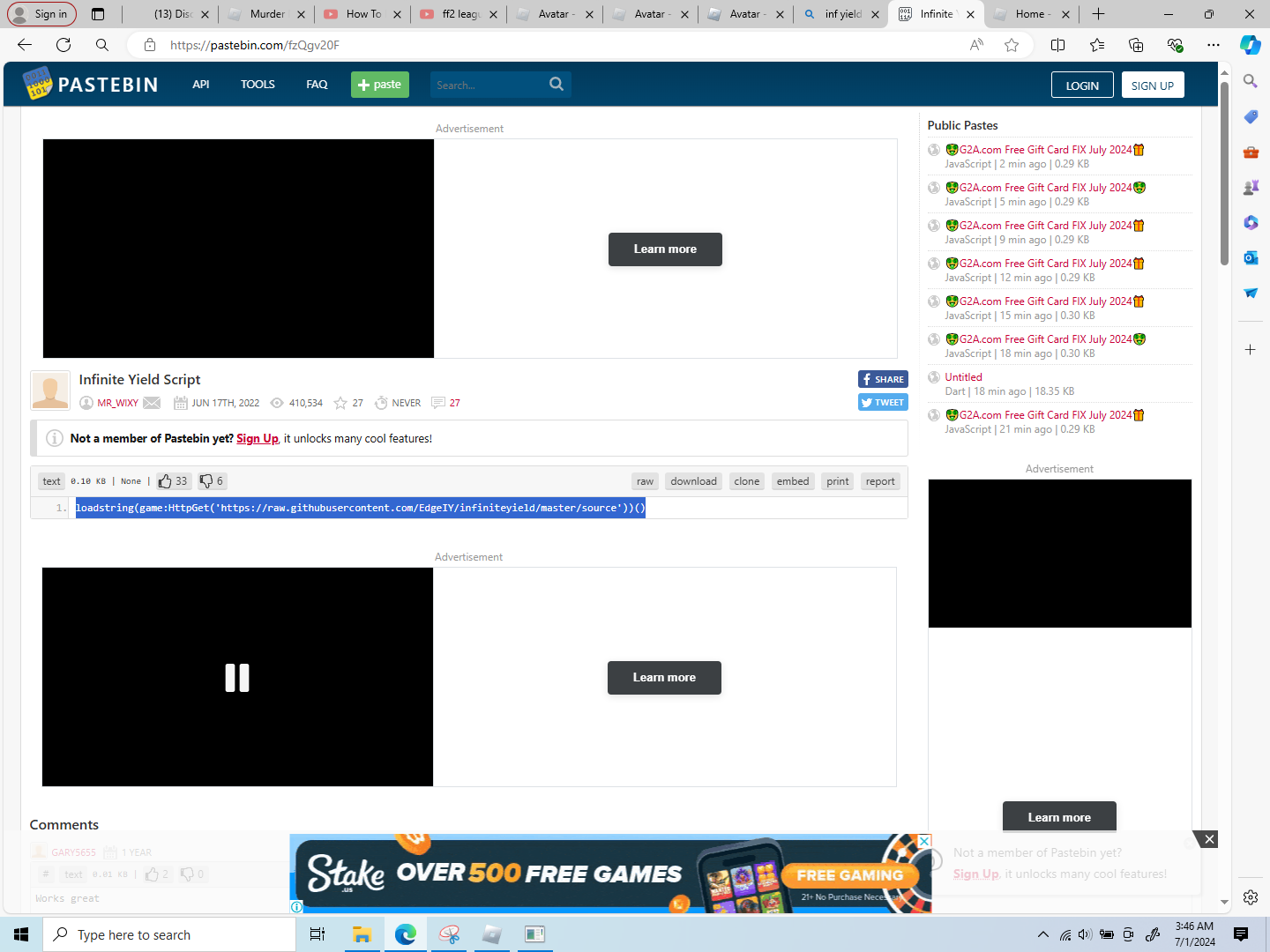
Task: Clone this paste
Action: (x=747, y=481)
